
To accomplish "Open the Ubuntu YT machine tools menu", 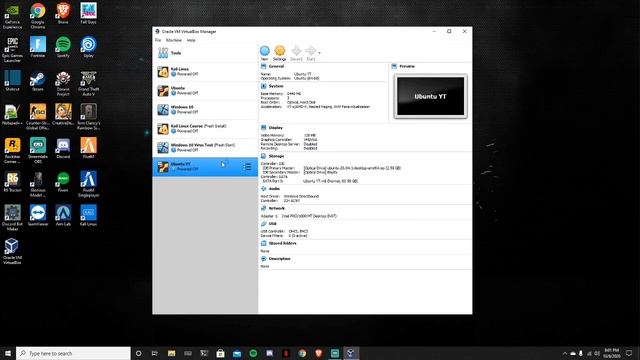I will click(247, 167).
